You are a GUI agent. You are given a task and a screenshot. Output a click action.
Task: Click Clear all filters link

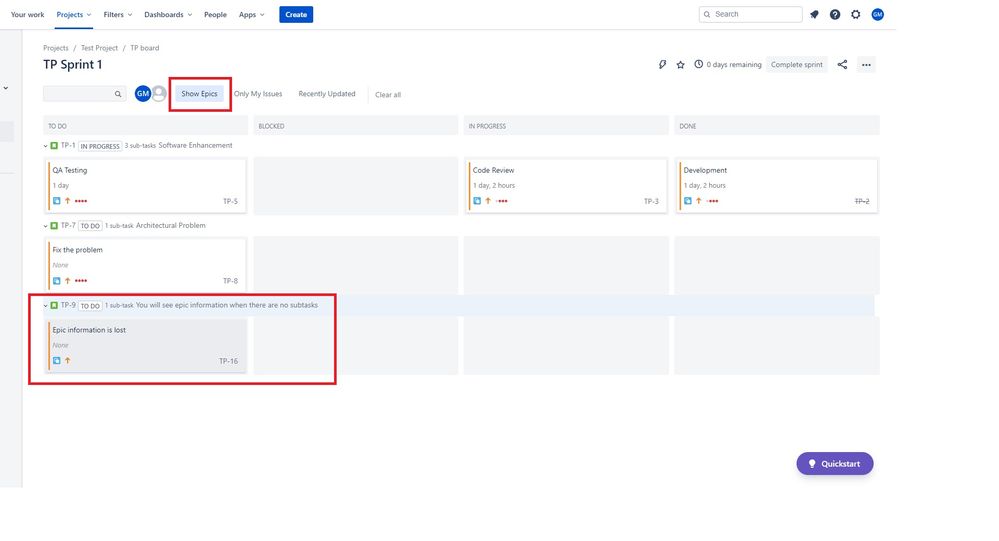point(388,94)
